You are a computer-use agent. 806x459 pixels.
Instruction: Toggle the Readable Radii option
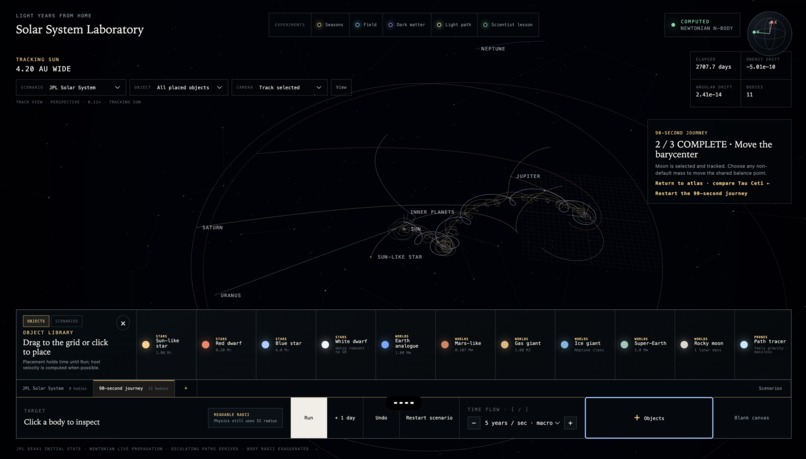(x=245, y=418)
